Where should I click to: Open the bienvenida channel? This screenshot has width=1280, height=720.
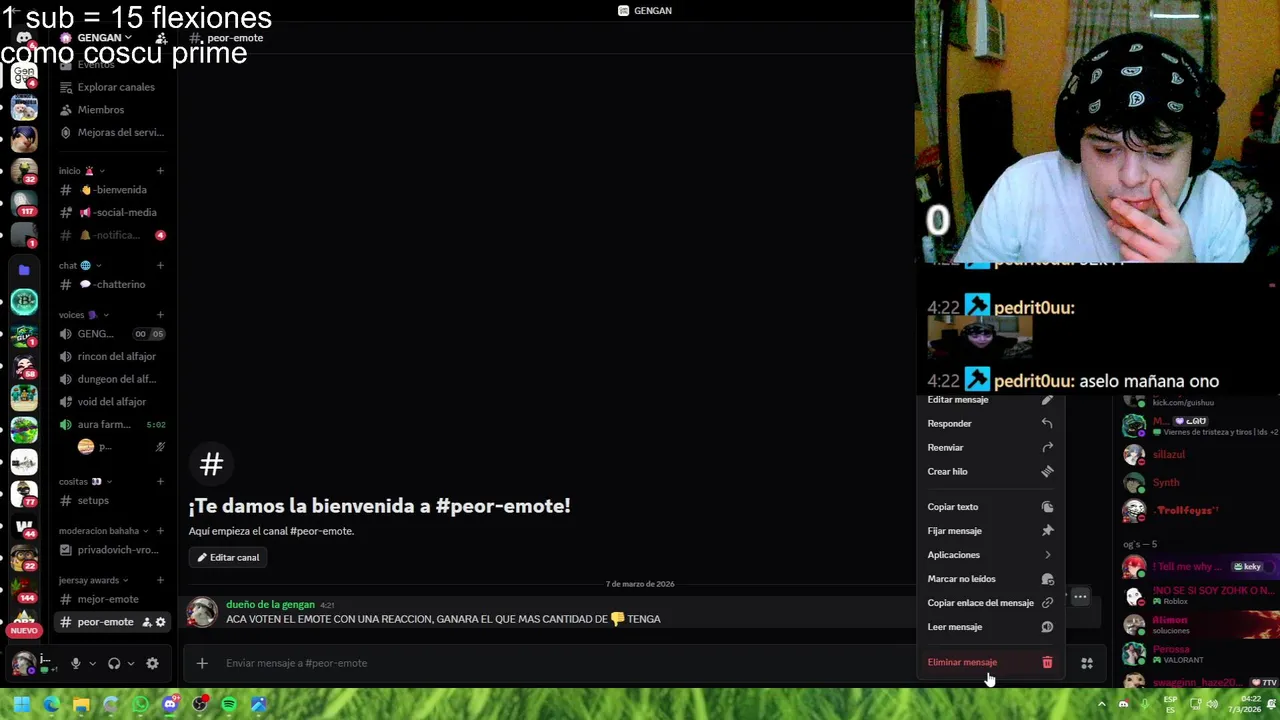coord(112,190)
